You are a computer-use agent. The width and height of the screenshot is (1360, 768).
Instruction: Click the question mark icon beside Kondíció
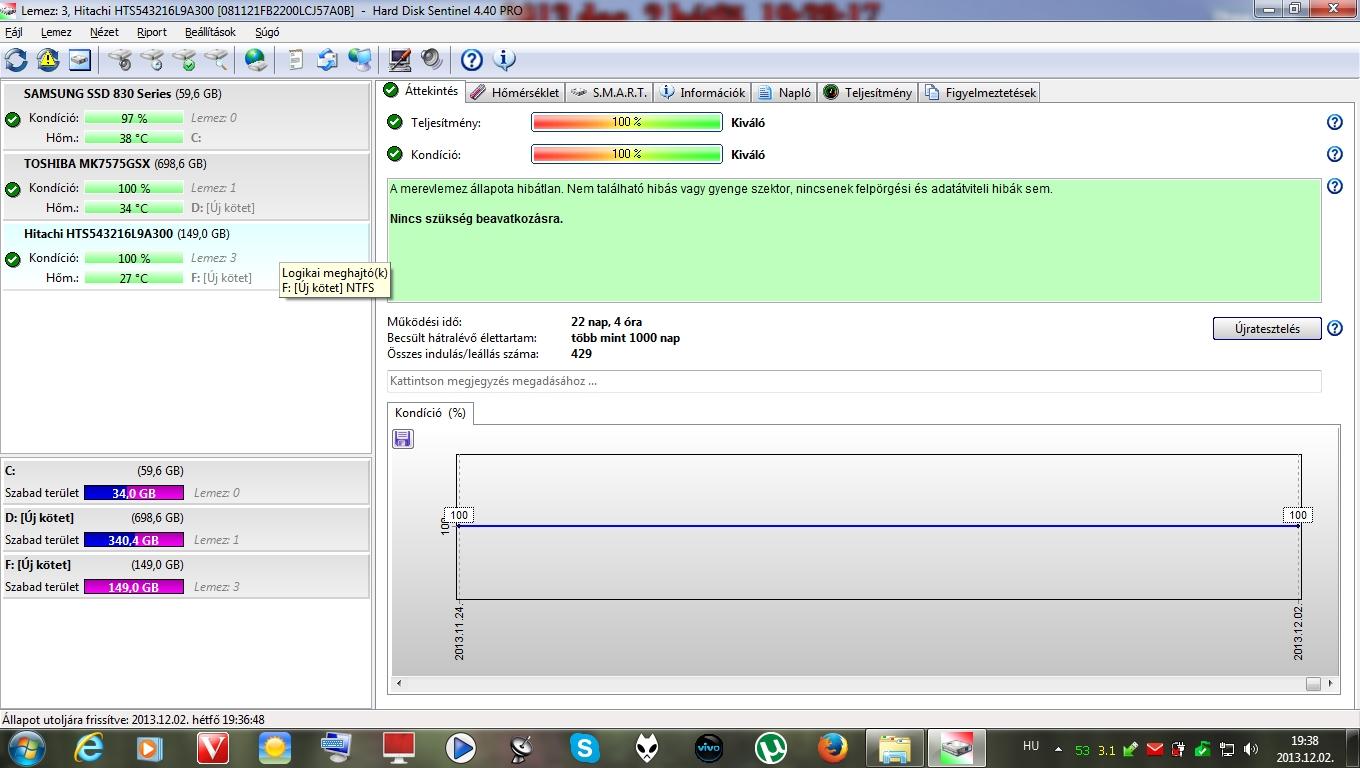click(x=1334, y=154)
